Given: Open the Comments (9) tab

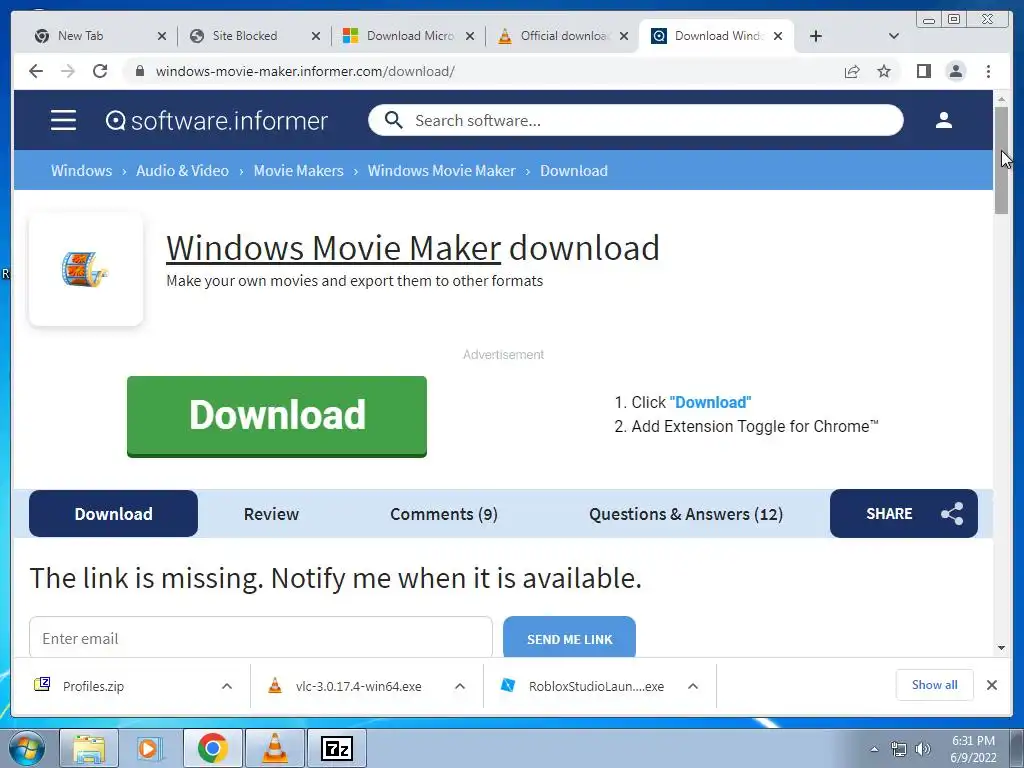Looking at the screenshot, I should [x=444, y=514].
